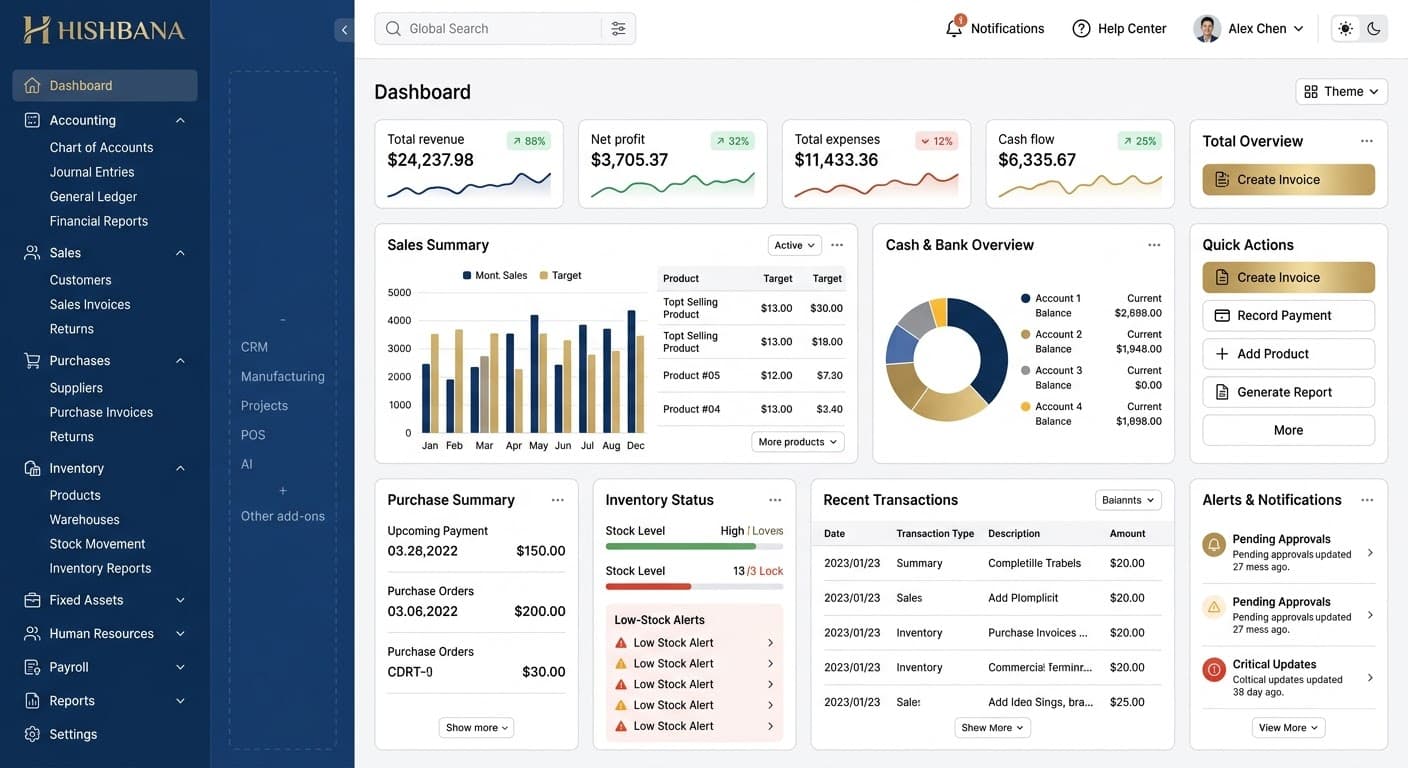1408x768 pixels.
Task: Click the Record Payment button
Action: [x=1288, y=316]
